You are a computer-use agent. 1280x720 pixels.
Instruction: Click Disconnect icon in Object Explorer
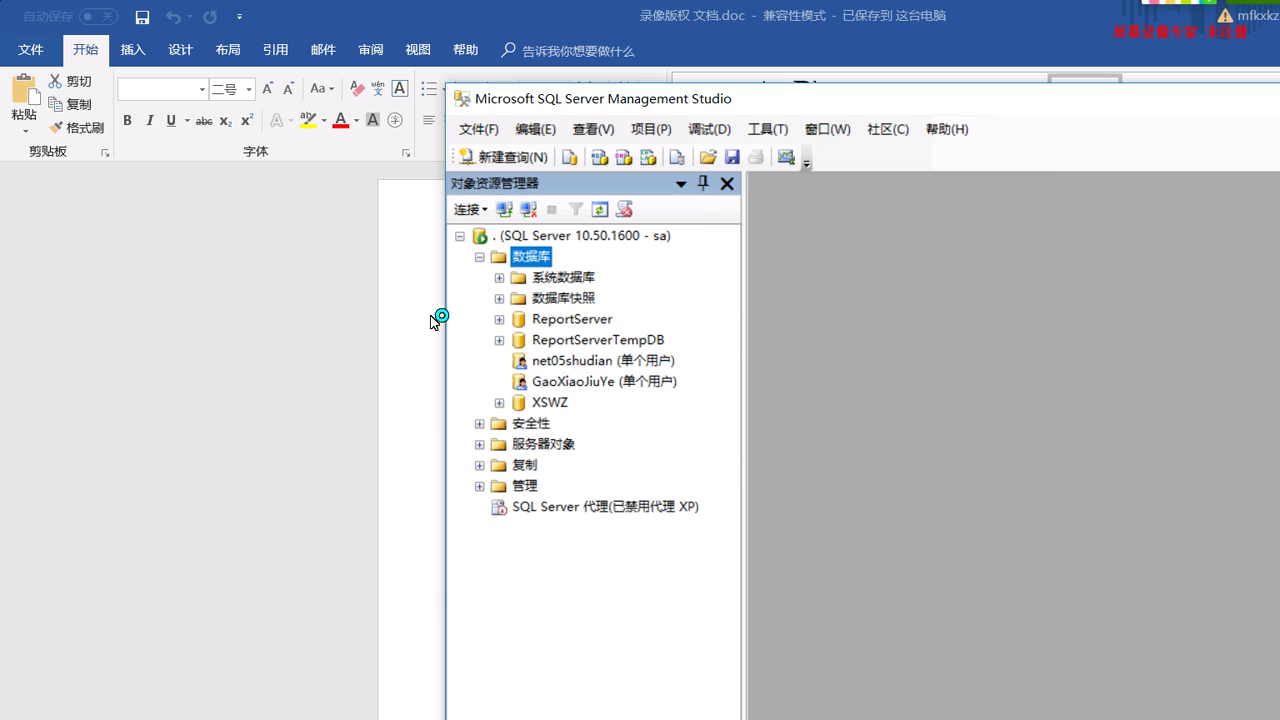pos(528,209)
